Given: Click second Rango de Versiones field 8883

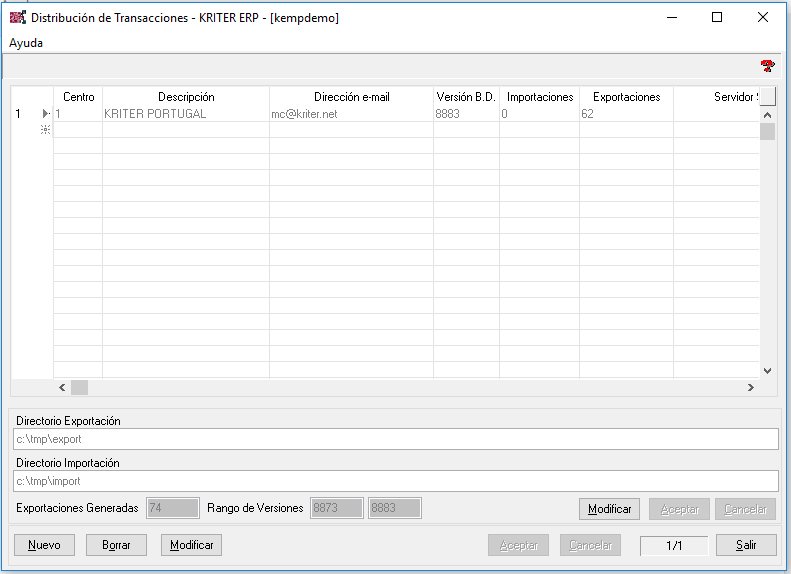Looking at the screenshot, I should (394, 508).
